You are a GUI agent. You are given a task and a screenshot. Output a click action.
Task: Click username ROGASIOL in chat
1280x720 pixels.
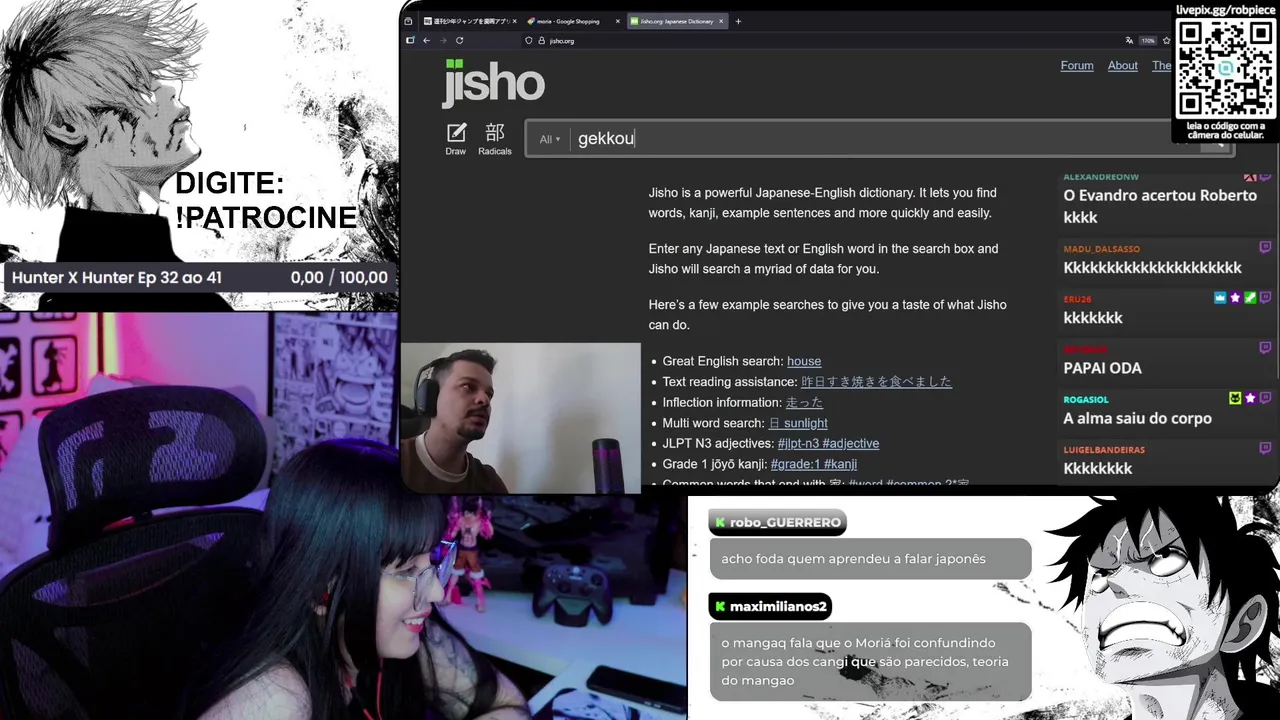pos(1086,399)
